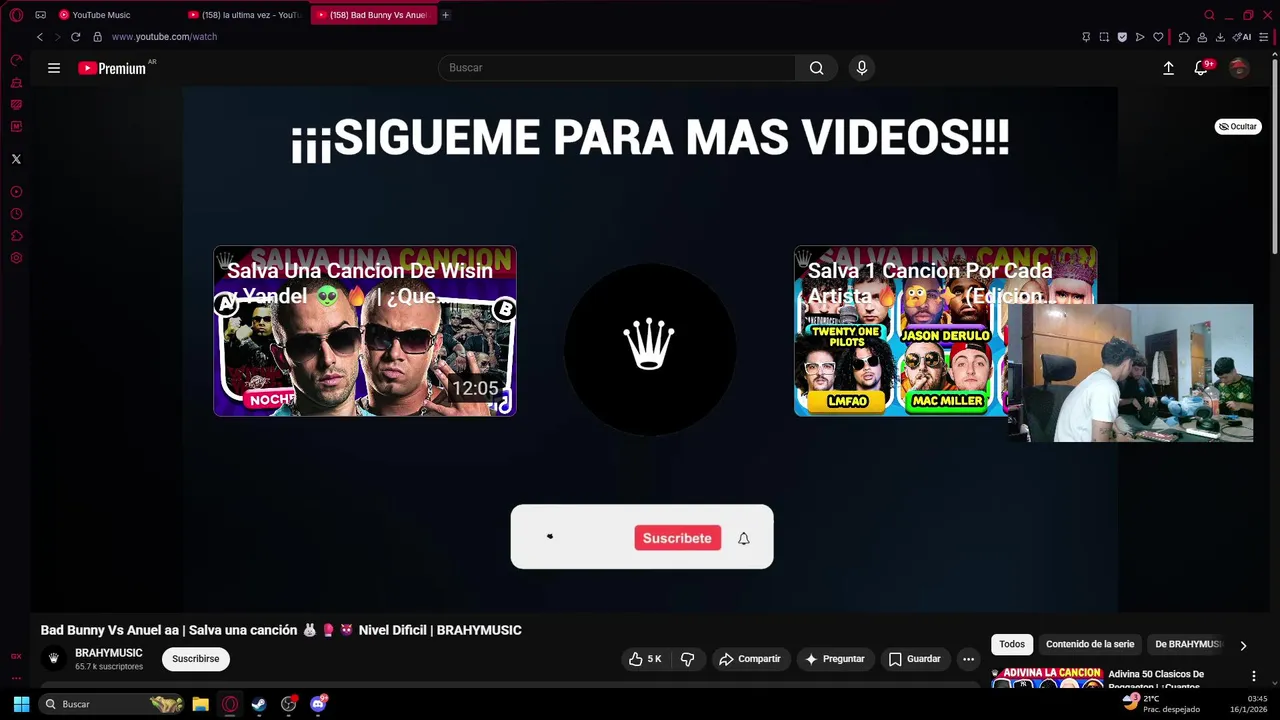Viewport: 1280px width, 720px height.
Task: Show more filter chips arrow
Action: (x=1243, y=646)
